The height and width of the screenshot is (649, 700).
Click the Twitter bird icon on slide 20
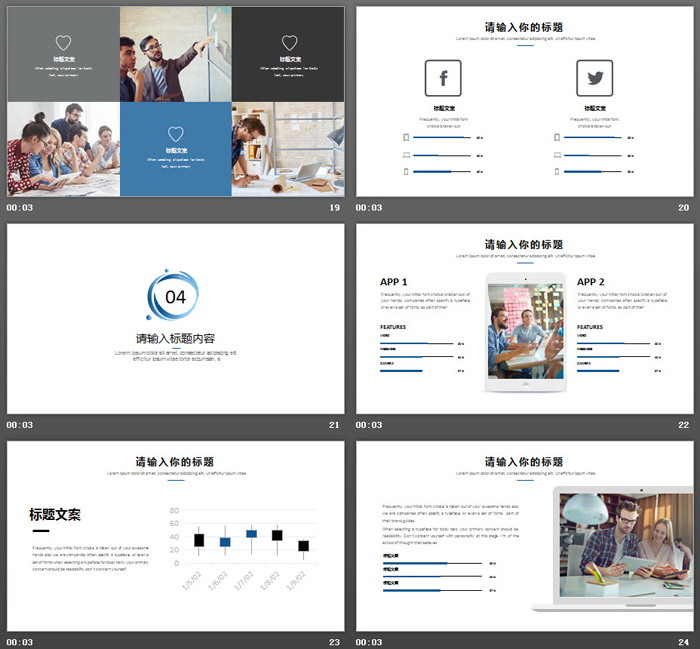click(x=595, y=78)
